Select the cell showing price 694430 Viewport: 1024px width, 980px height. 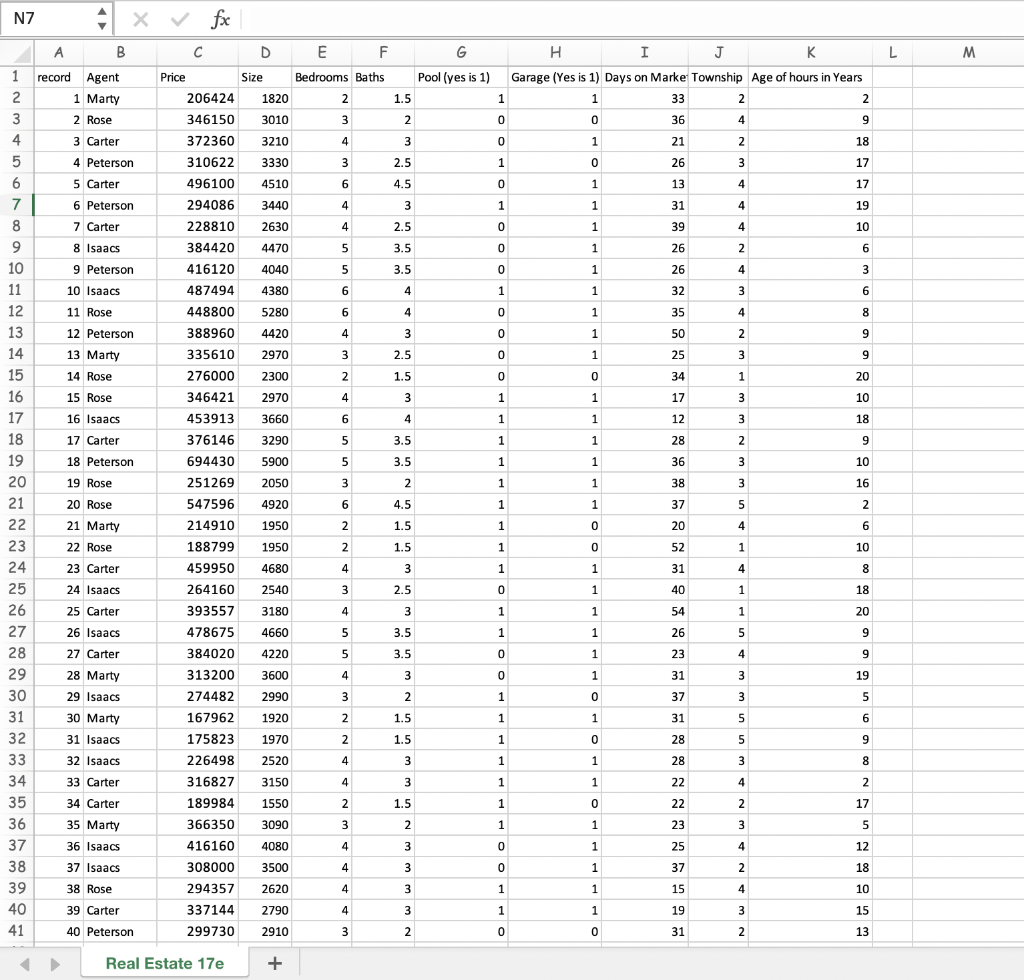pyautogui.click(x=196, y=461)
